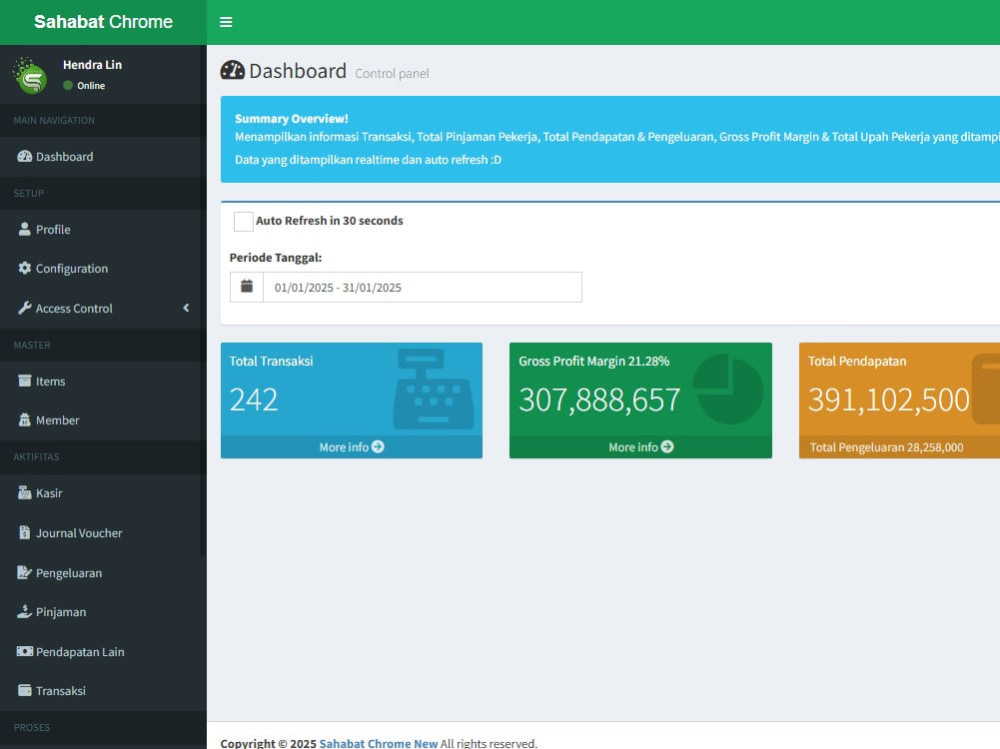
Task: Select Pengeluaran in the sidebar
Action: coord(103,572)
